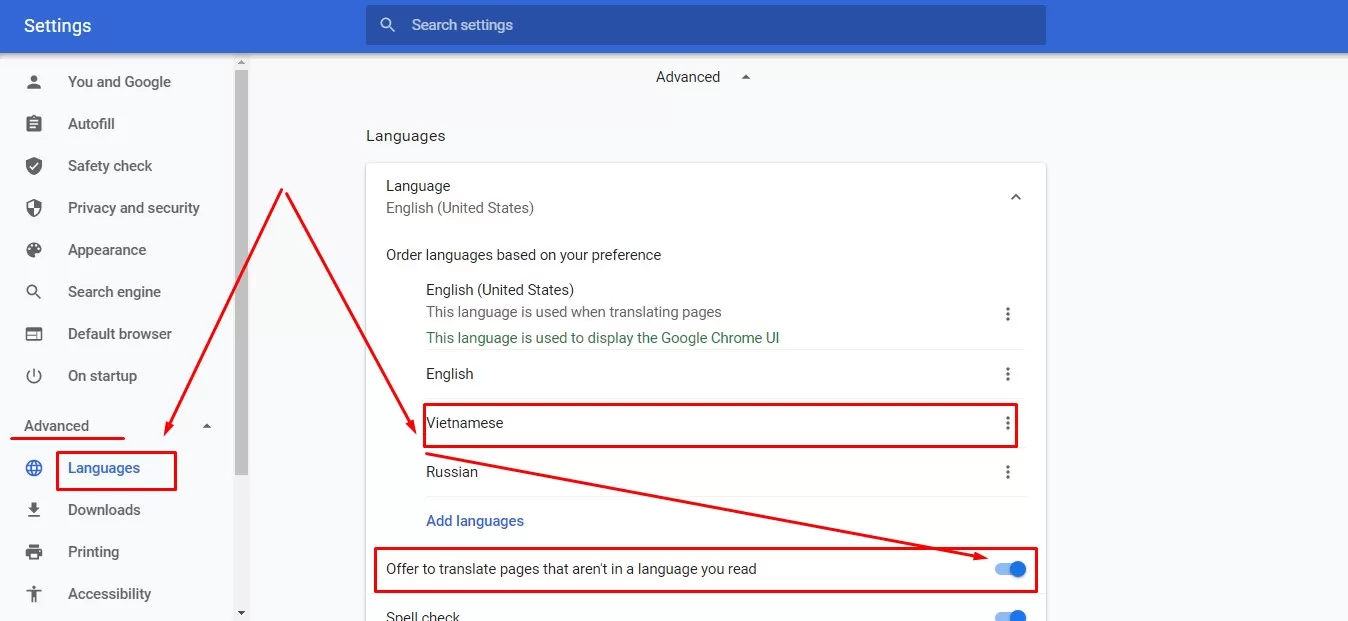This screenshot has width=1348, height=621.
Task: Click the You and Google person icon
Action: pyautogui.click(x=34, y=82)
